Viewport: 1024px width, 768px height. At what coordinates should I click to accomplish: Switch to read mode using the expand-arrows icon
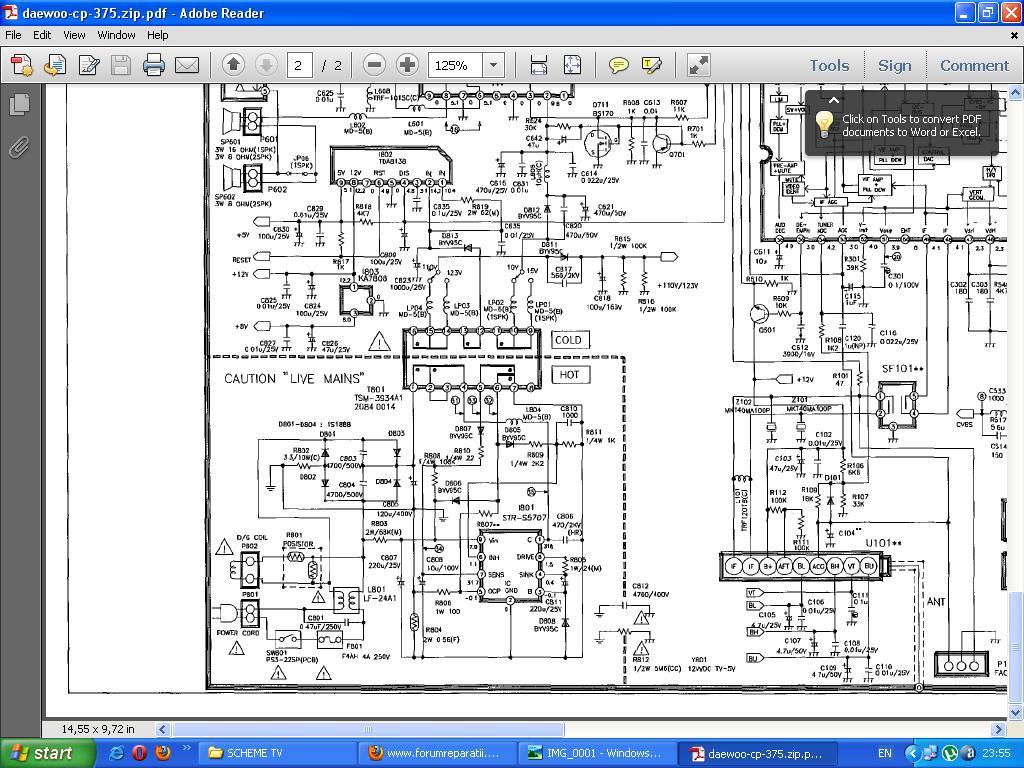click(x=699, y=65)
